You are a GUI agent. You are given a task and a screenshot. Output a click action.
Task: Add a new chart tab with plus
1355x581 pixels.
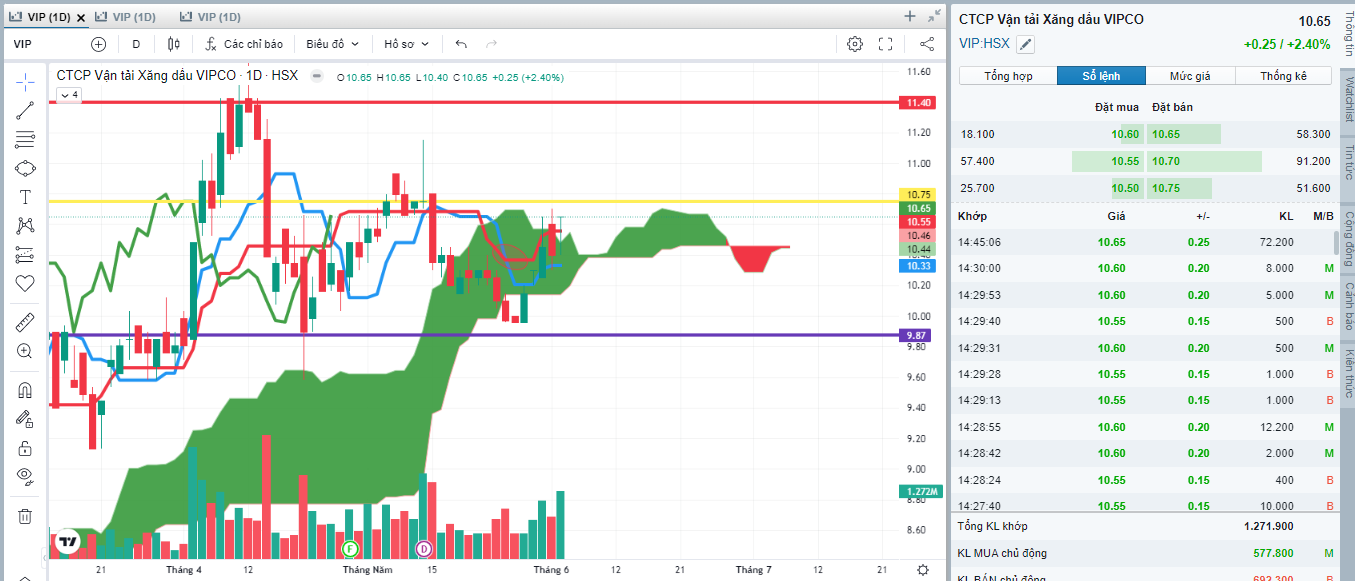(910, 16)
